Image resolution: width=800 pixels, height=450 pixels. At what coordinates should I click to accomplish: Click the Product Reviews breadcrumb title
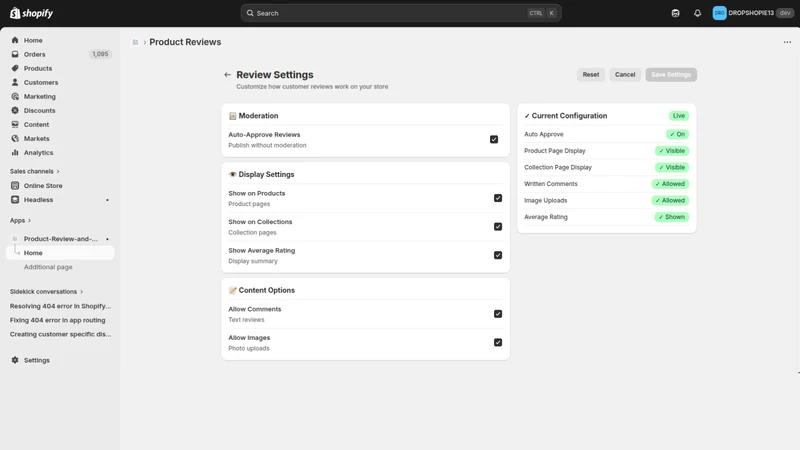(x=185, y=42)
